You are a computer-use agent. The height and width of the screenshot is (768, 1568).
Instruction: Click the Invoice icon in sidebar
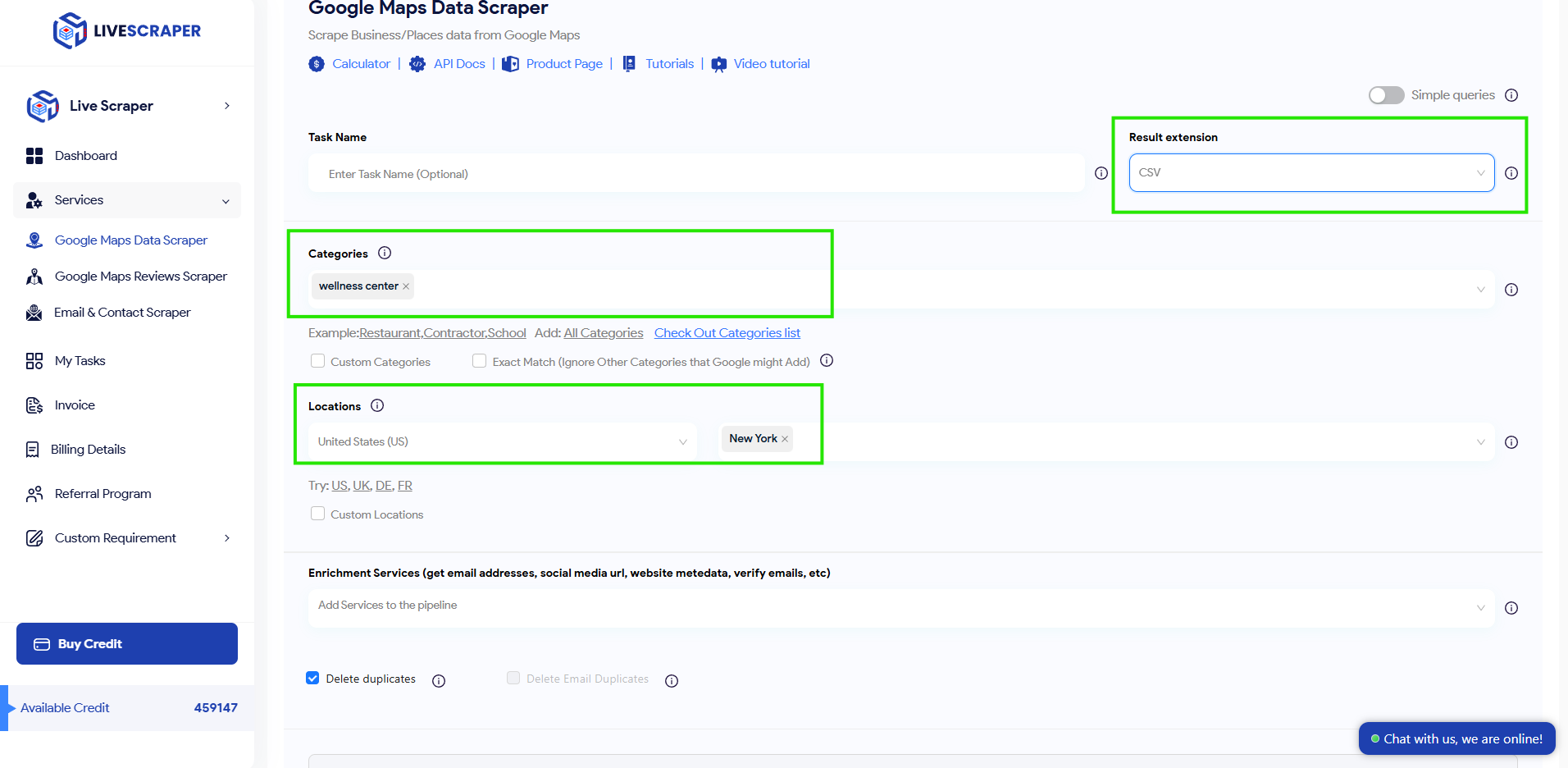34,405
